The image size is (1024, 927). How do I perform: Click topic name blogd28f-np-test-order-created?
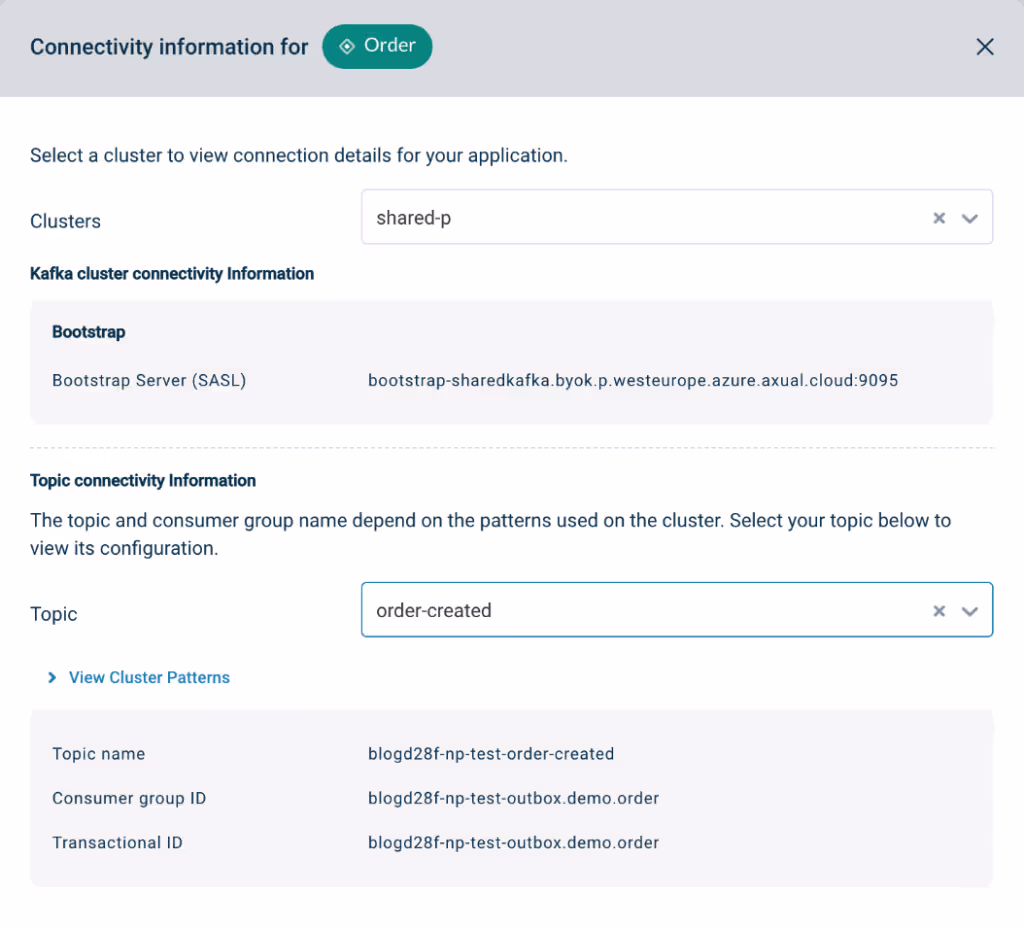point(491,754)
